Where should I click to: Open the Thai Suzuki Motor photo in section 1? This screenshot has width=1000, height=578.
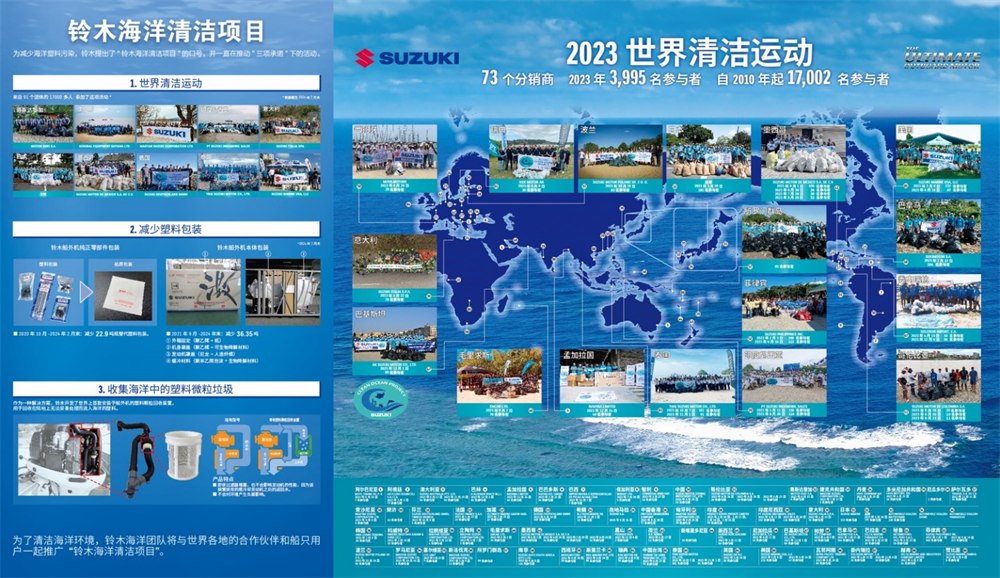(228, 172)
